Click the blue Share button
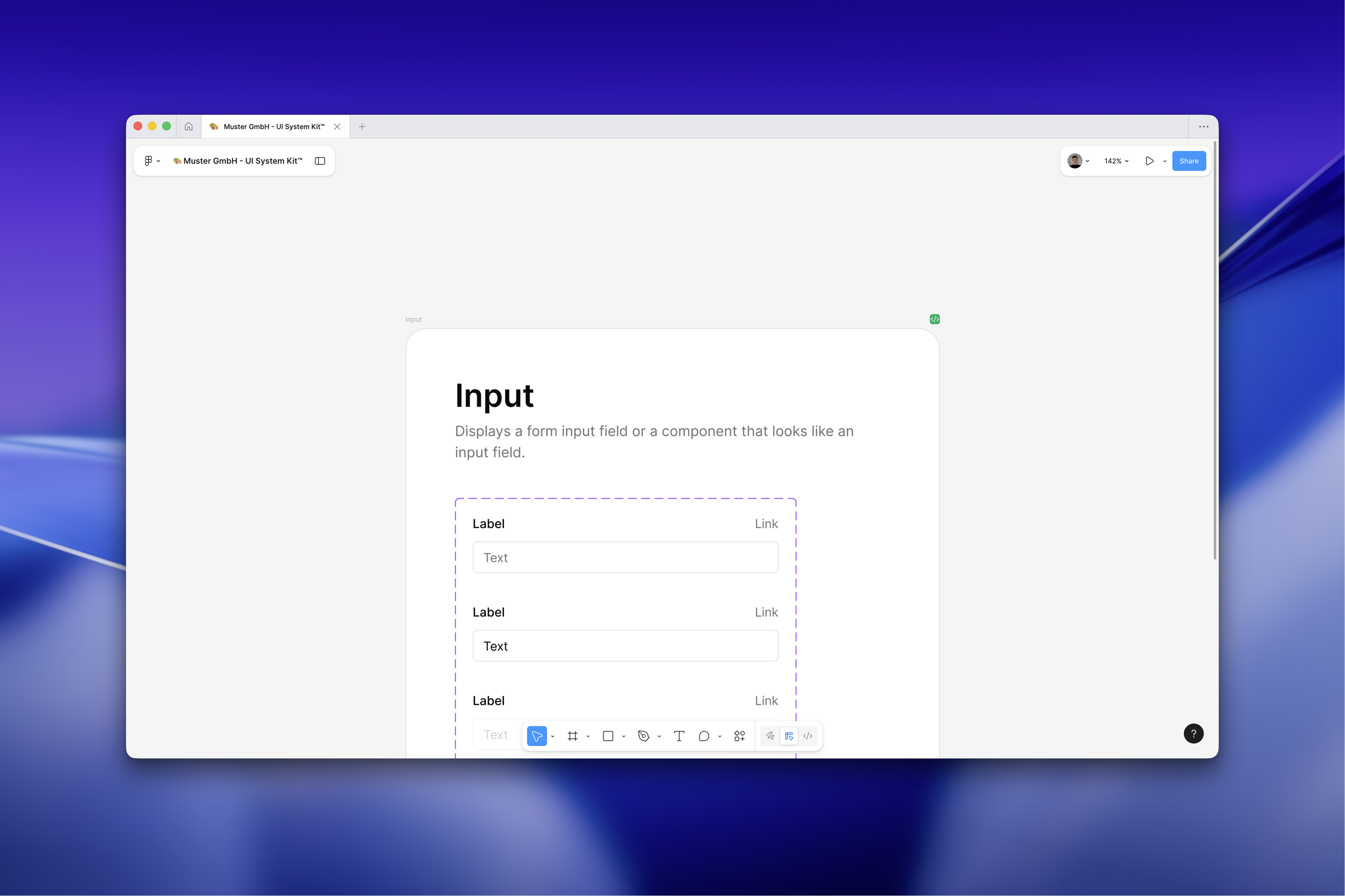The height and width of the screenshot is (896, 1345). [x=1189, y=161]
